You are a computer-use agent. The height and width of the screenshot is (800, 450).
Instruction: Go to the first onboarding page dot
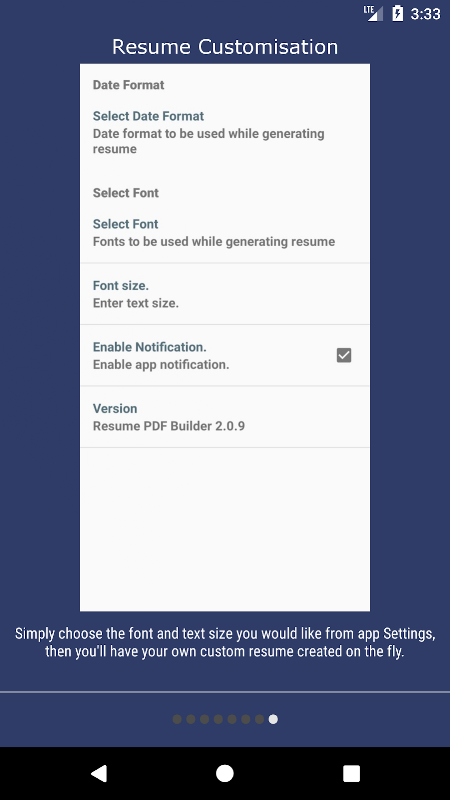point(177,719)
